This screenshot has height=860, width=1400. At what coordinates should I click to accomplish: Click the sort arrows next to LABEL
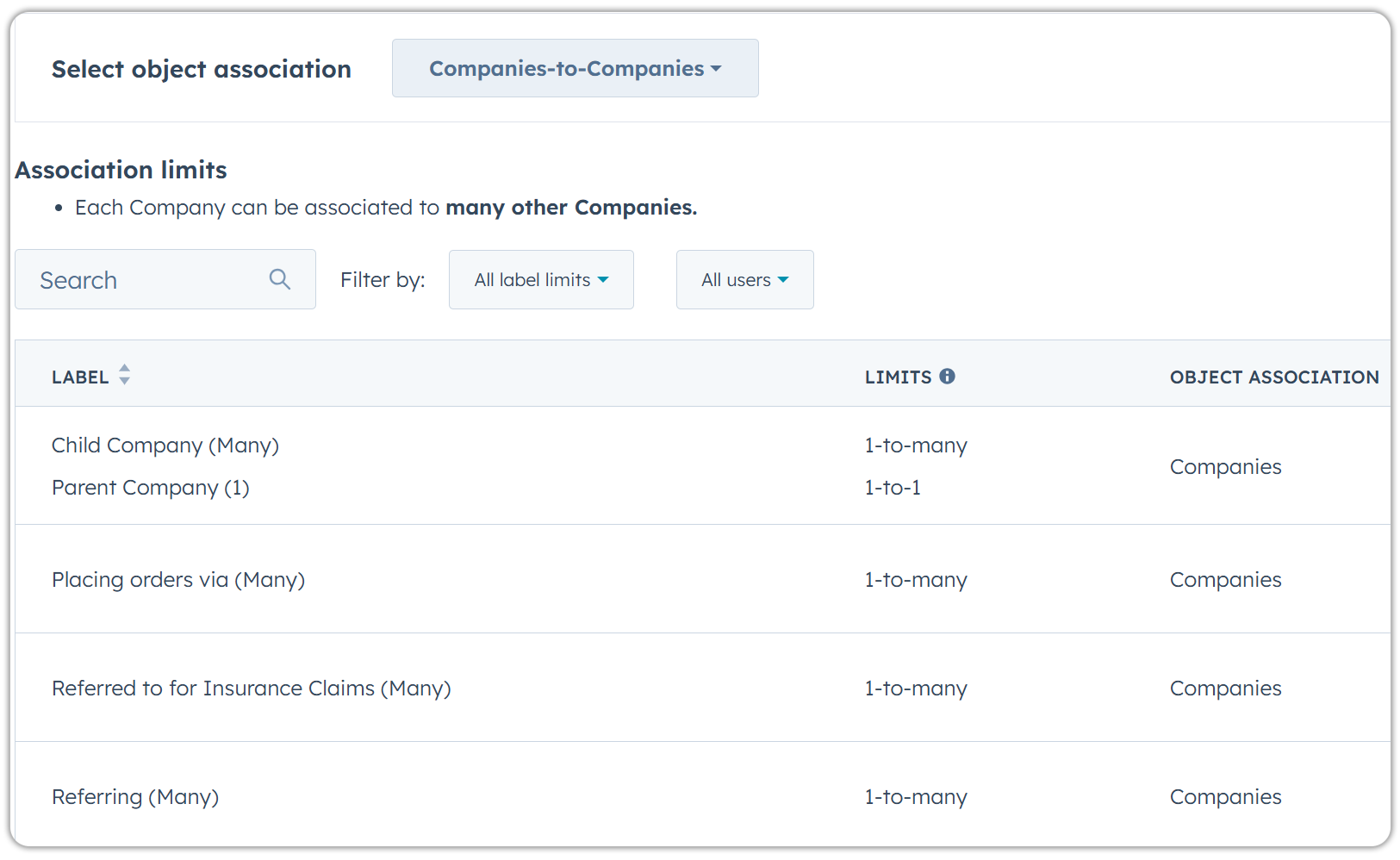pos(124,374)
